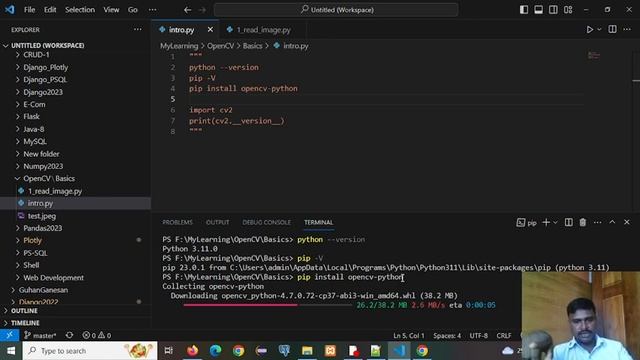Open 1_read_image.py in the explorer

tap(75, 191)
